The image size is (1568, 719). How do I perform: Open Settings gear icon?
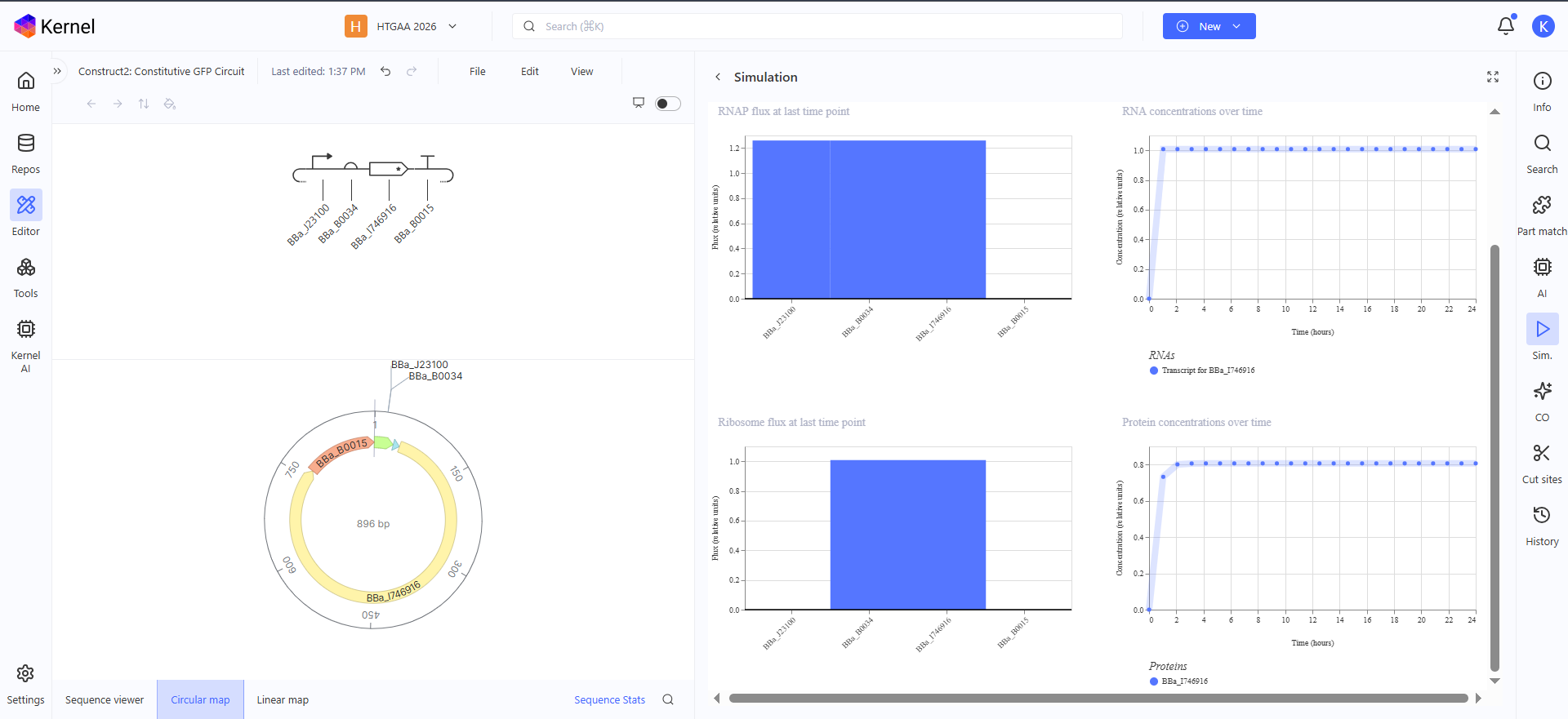click(x=26, y=673)
